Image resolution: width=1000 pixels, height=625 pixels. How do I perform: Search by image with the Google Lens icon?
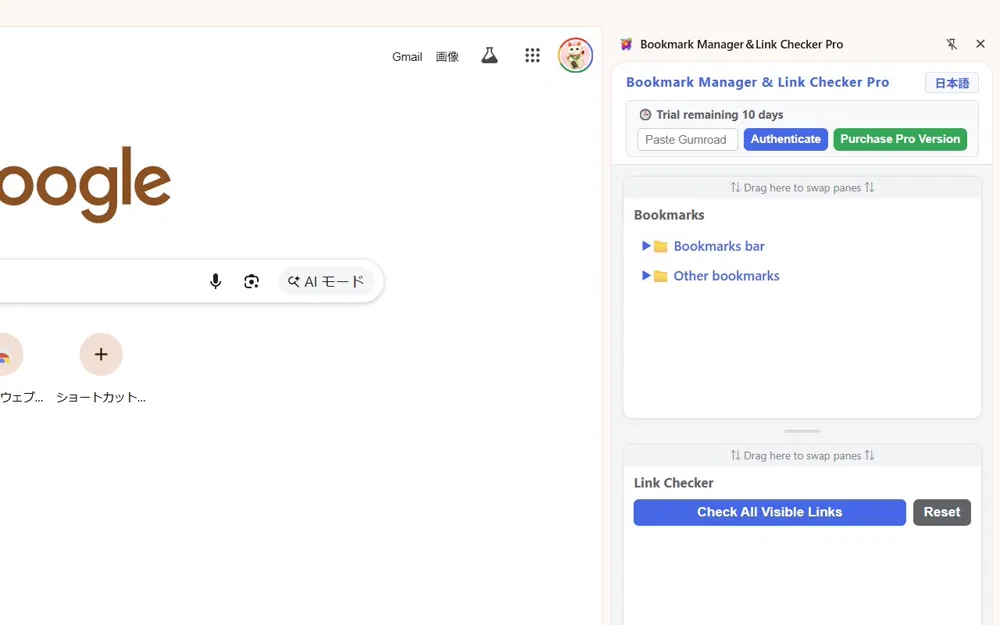coord(251,281)
